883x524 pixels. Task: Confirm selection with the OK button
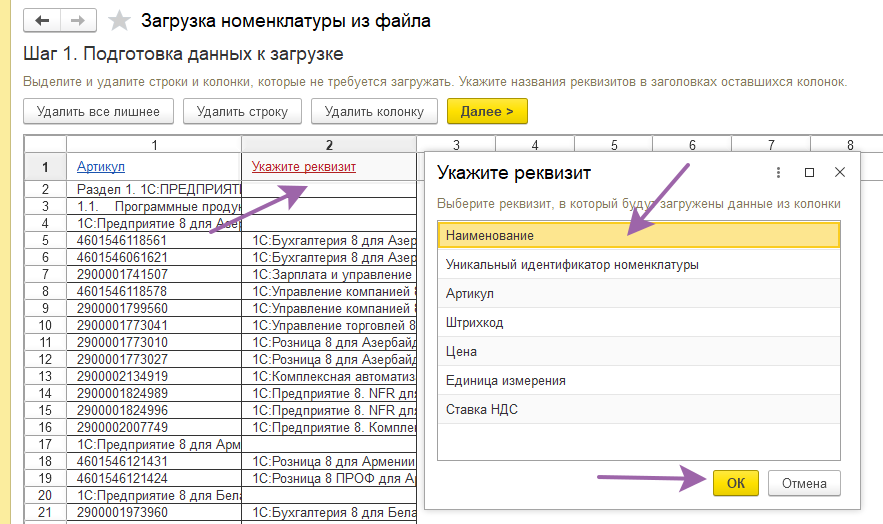735,483
